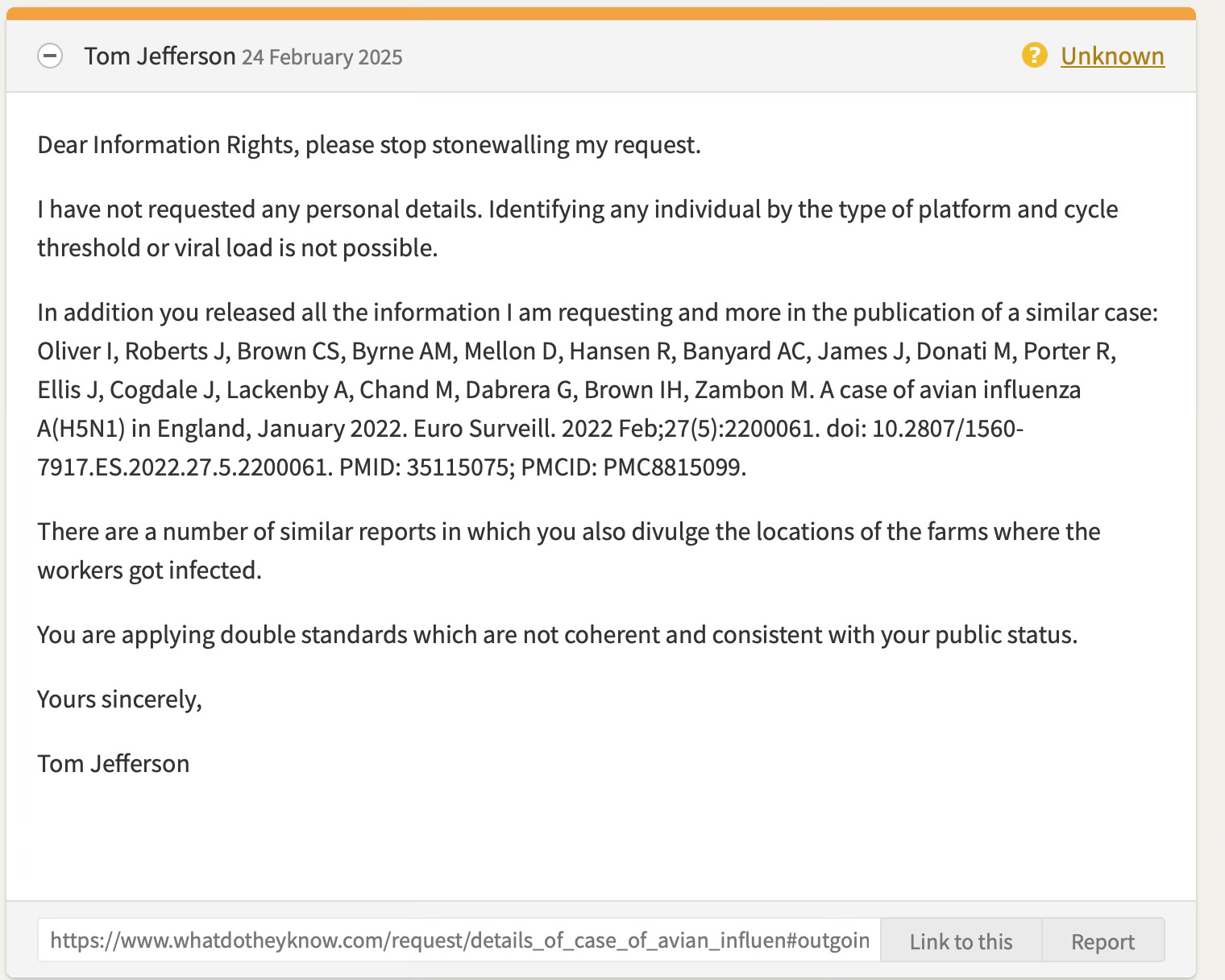Open the Unknown status link
This screenshot has width=1225, height=980.
pyautogui.click(x=1112, y=56)
